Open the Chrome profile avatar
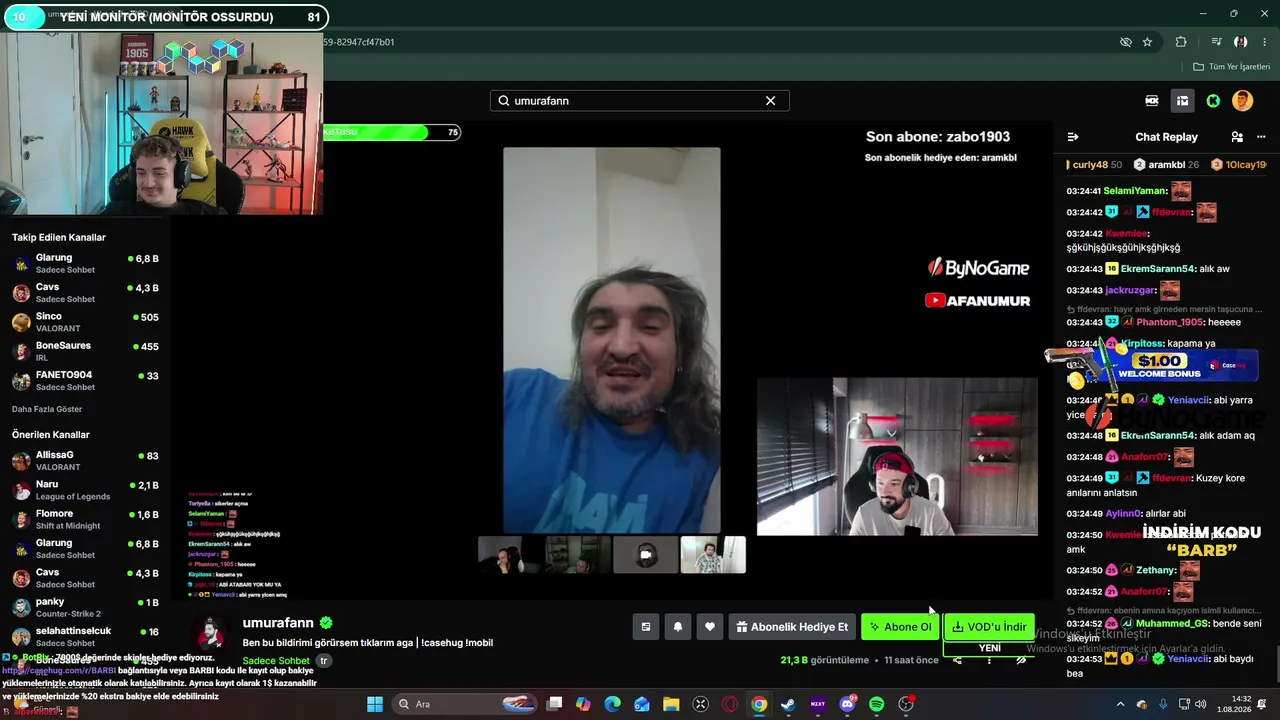This screenshot has height=720, width=1280. coord(1240,42)
